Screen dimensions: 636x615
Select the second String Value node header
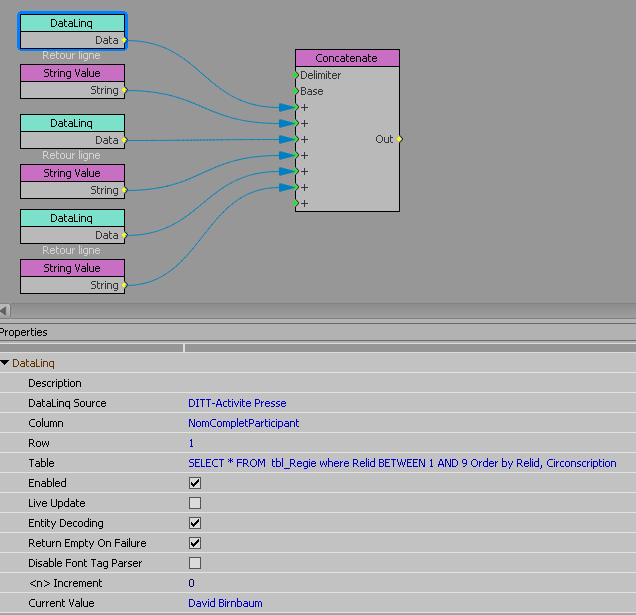point(72,173)
